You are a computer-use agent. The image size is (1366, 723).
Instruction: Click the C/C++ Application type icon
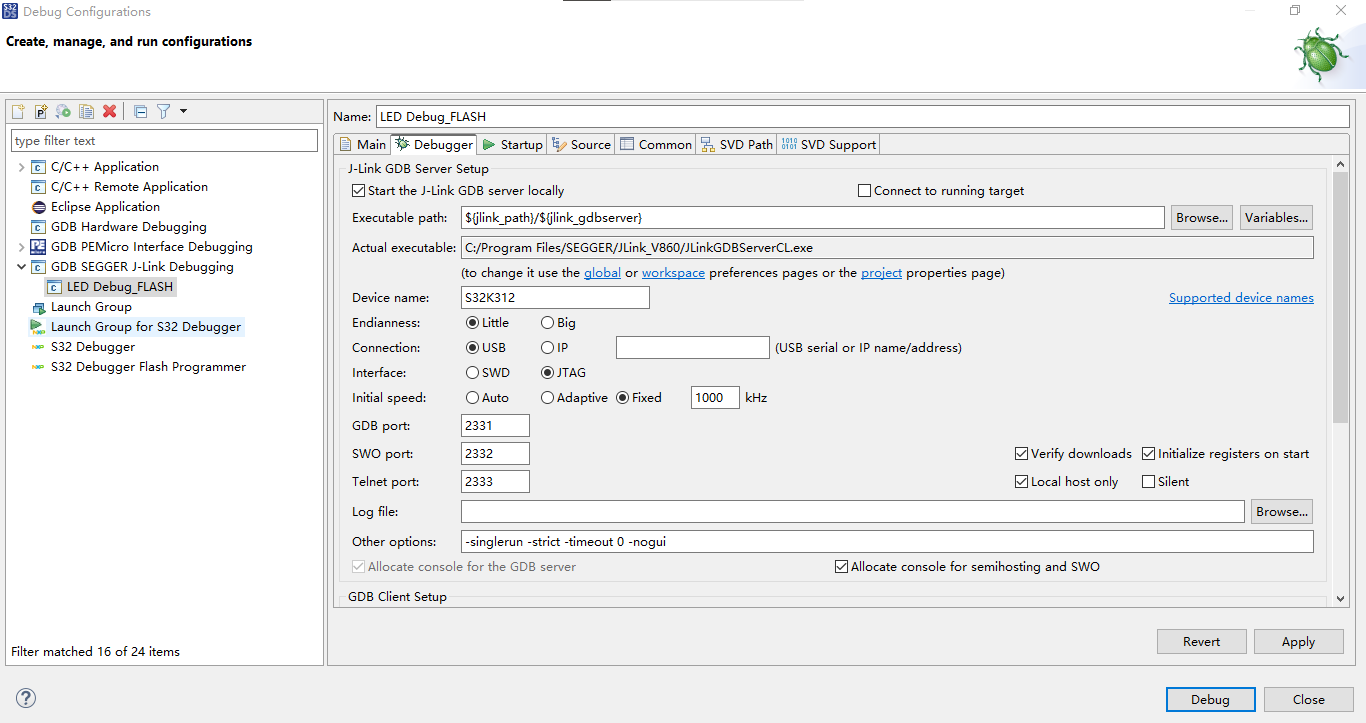click(39, 167)
